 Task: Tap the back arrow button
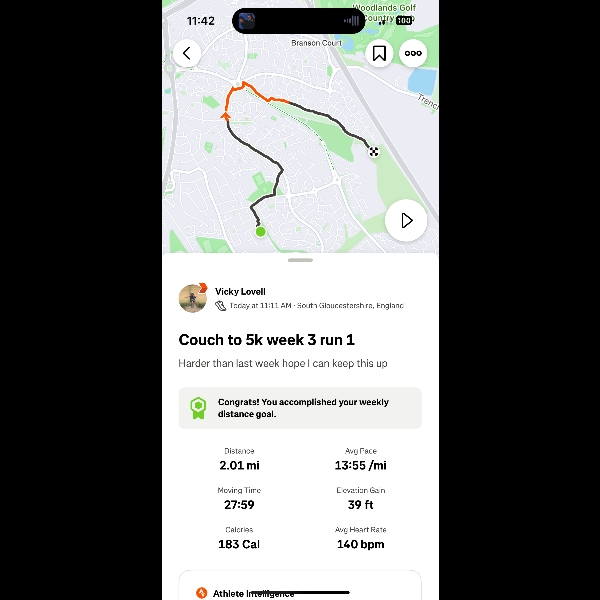(x=187, y=53)
